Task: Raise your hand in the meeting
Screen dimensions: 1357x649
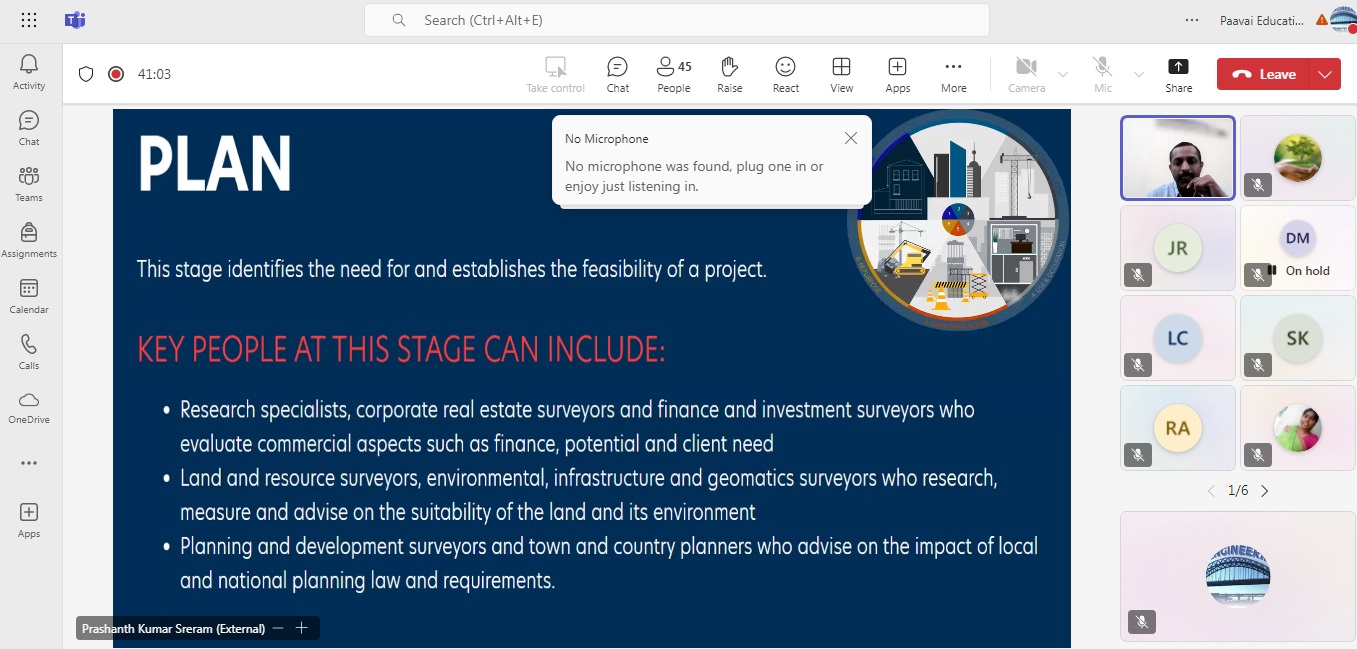Action: (x=729, y=75)
